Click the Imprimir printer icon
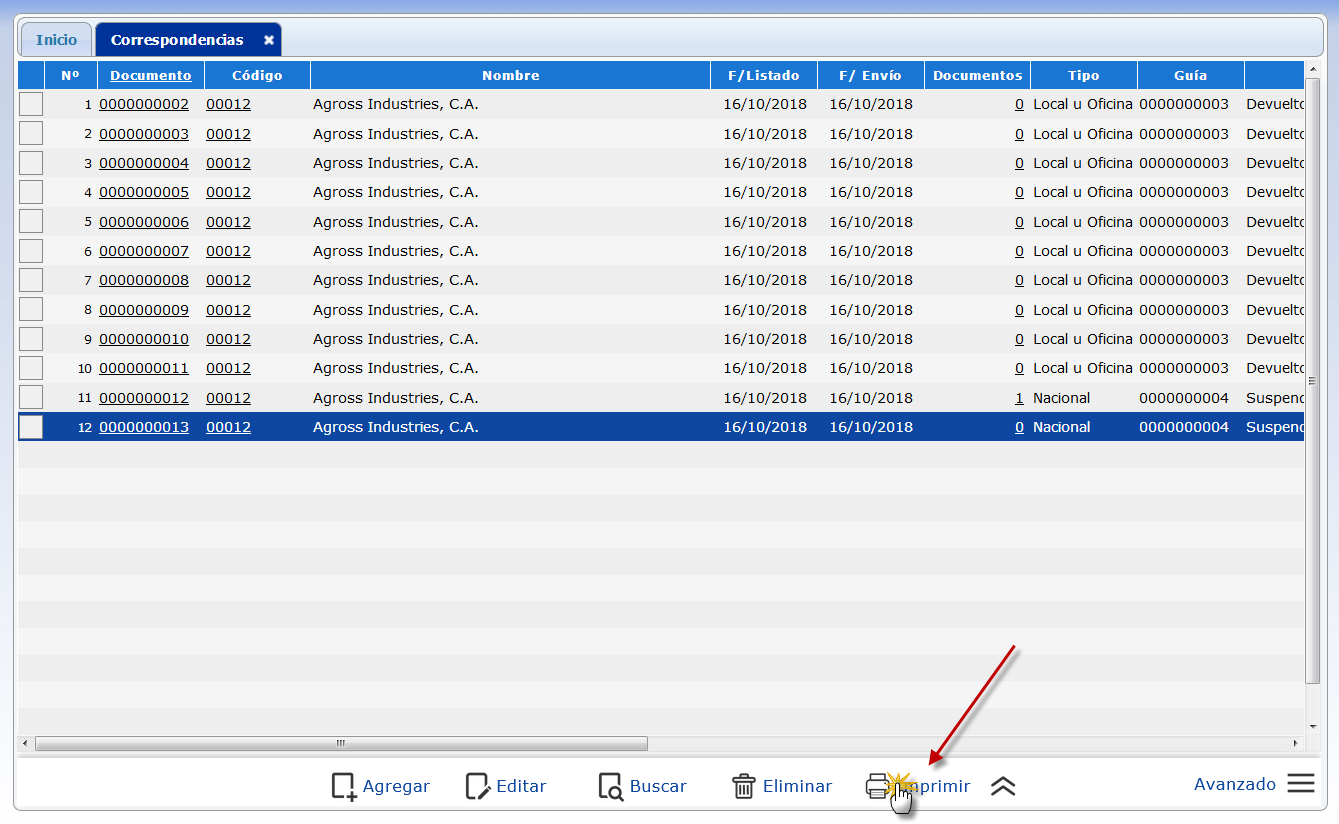Viewport: 1339px width, 824px height. coord(877,786)
